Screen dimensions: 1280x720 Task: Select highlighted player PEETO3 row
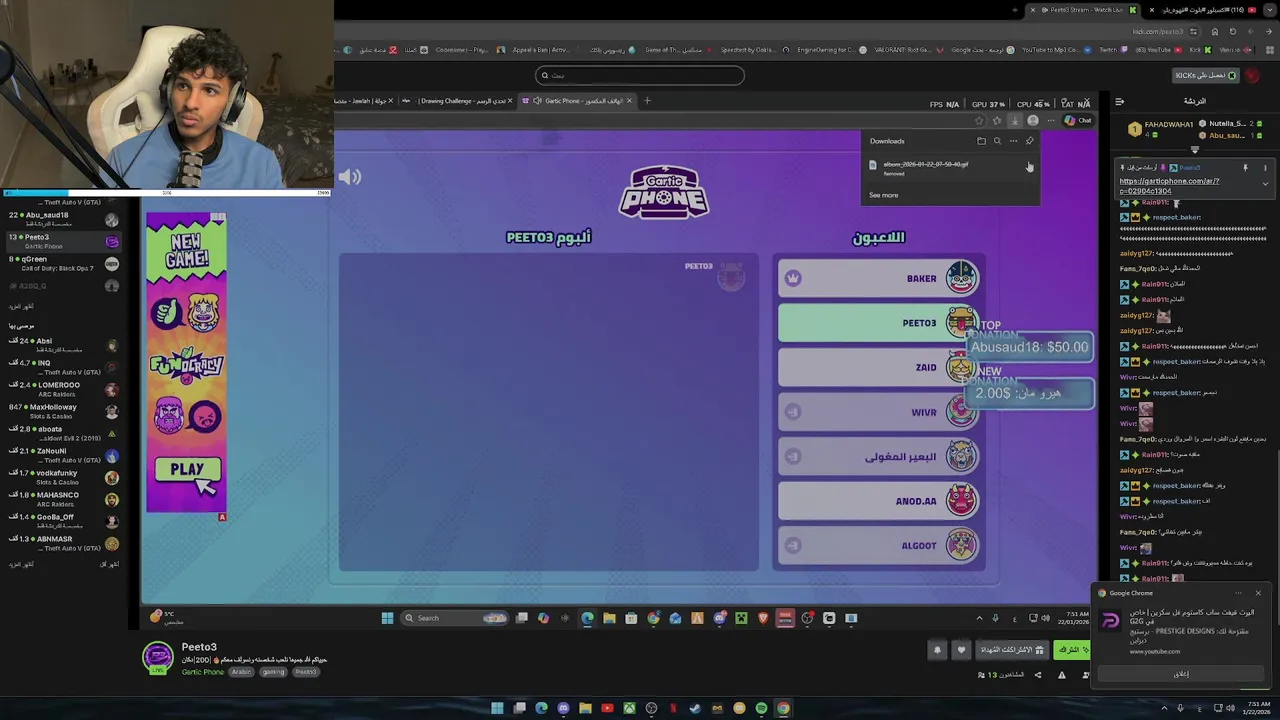(878, 323)
